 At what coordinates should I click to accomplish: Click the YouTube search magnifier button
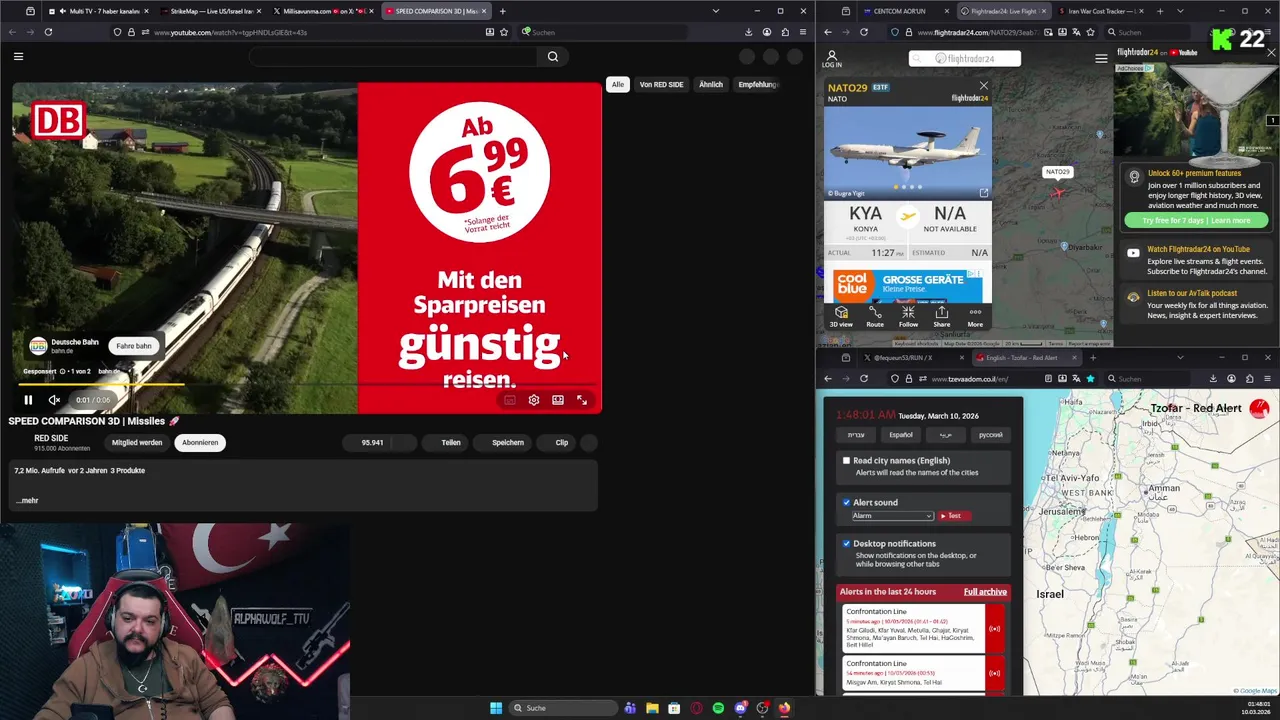pyautogui.click(x=553, y=57)
